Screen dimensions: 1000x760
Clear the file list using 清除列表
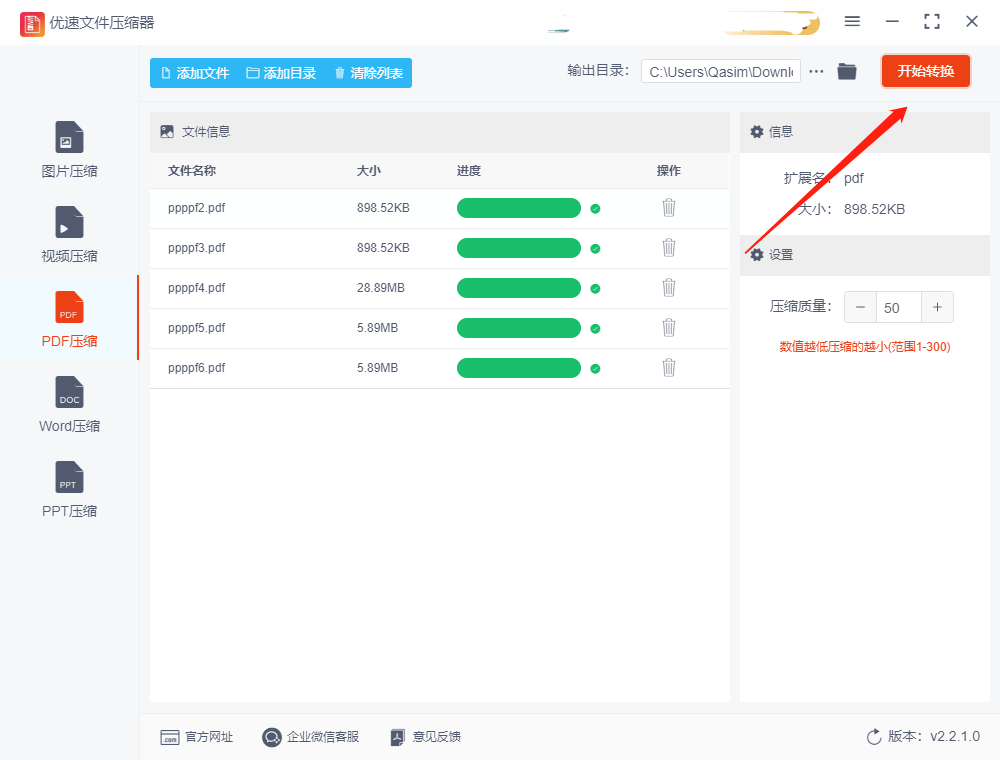point(368,72)
